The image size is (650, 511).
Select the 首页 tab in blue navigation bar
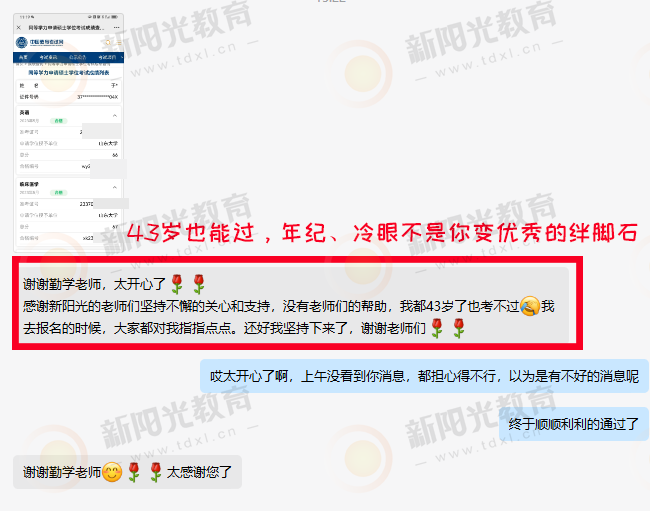(x=23, y=57)
